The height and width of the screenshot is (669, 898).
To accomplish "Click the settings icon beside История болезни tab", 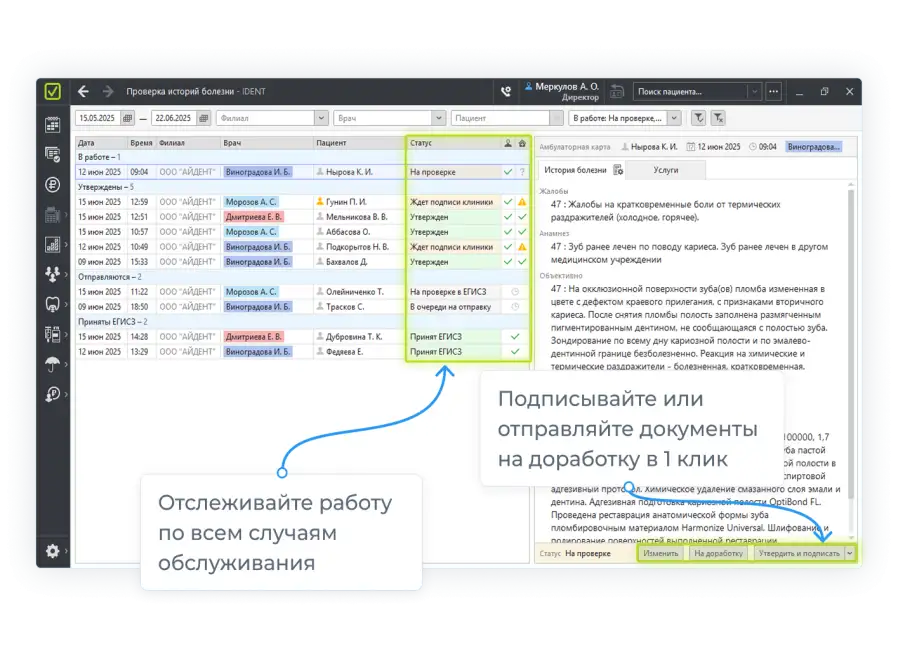I will 618,170.
